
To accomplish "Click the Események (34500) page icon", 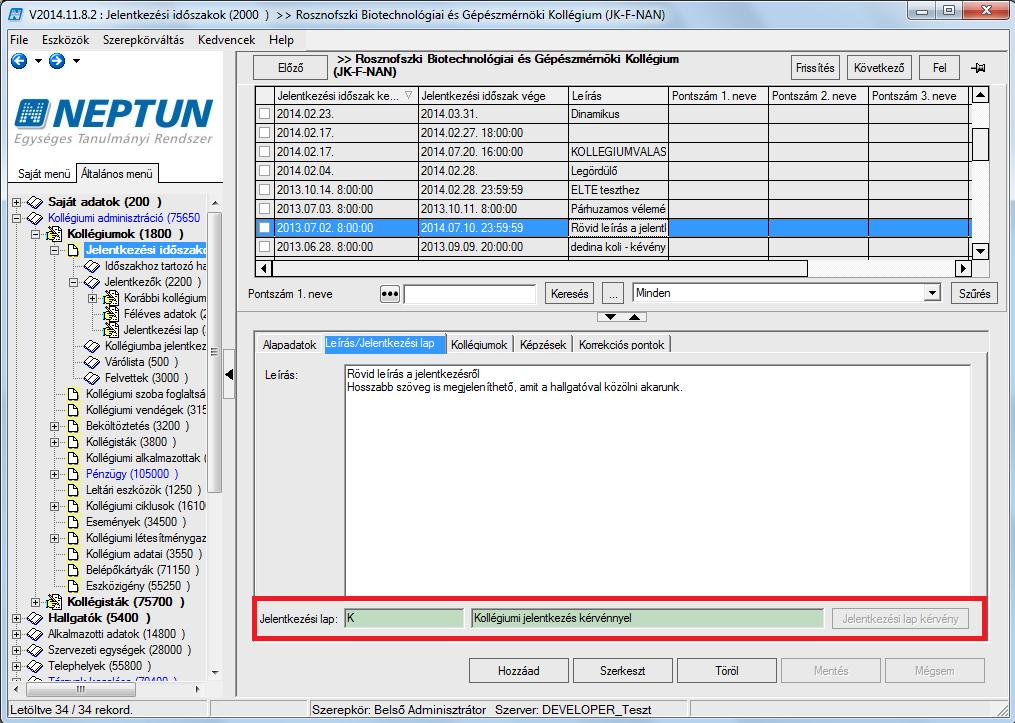I will (73, 522).
